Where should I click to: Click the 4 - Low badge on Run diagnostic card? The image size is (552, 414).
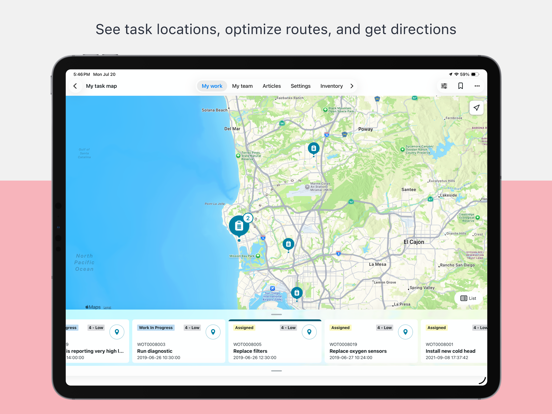click(192, 328)
